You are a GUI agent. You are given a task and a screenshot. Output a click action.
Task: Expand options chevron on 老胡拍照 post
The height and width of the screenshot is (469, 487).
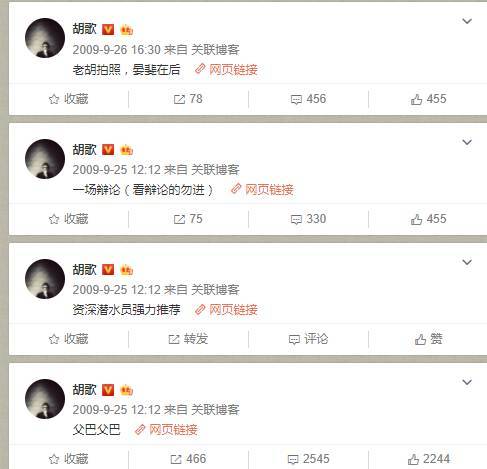coord(467,21)
